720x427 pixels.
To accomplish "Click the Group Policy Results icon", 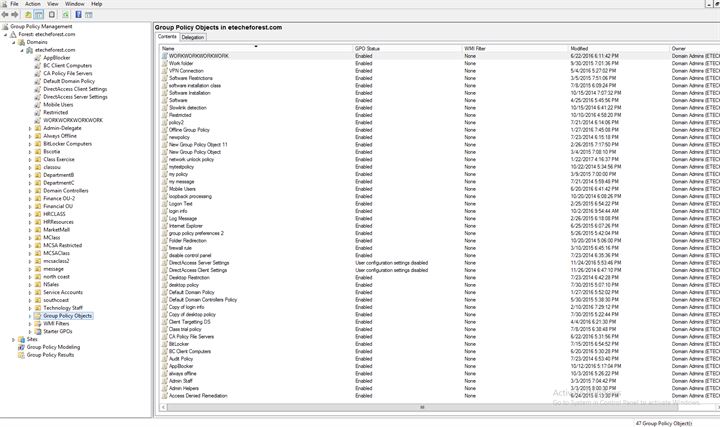I will tap(21, 355).
